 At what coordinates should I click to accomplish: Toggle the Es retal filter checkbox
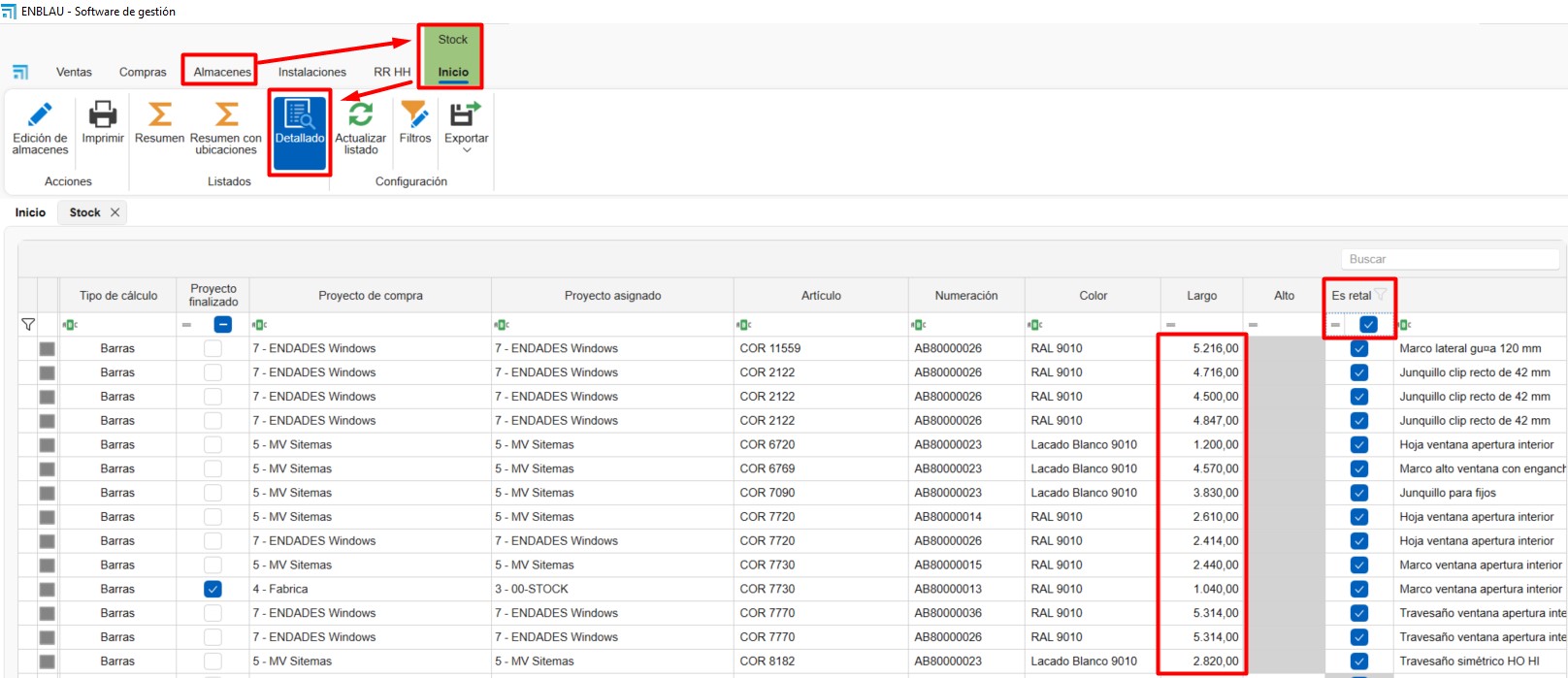(1368, 325)
